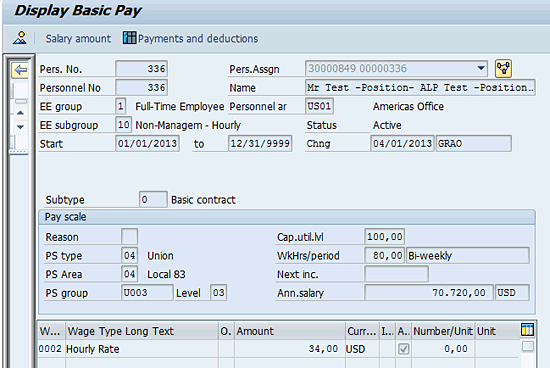Click the Salary amount button

coord(78,39)
